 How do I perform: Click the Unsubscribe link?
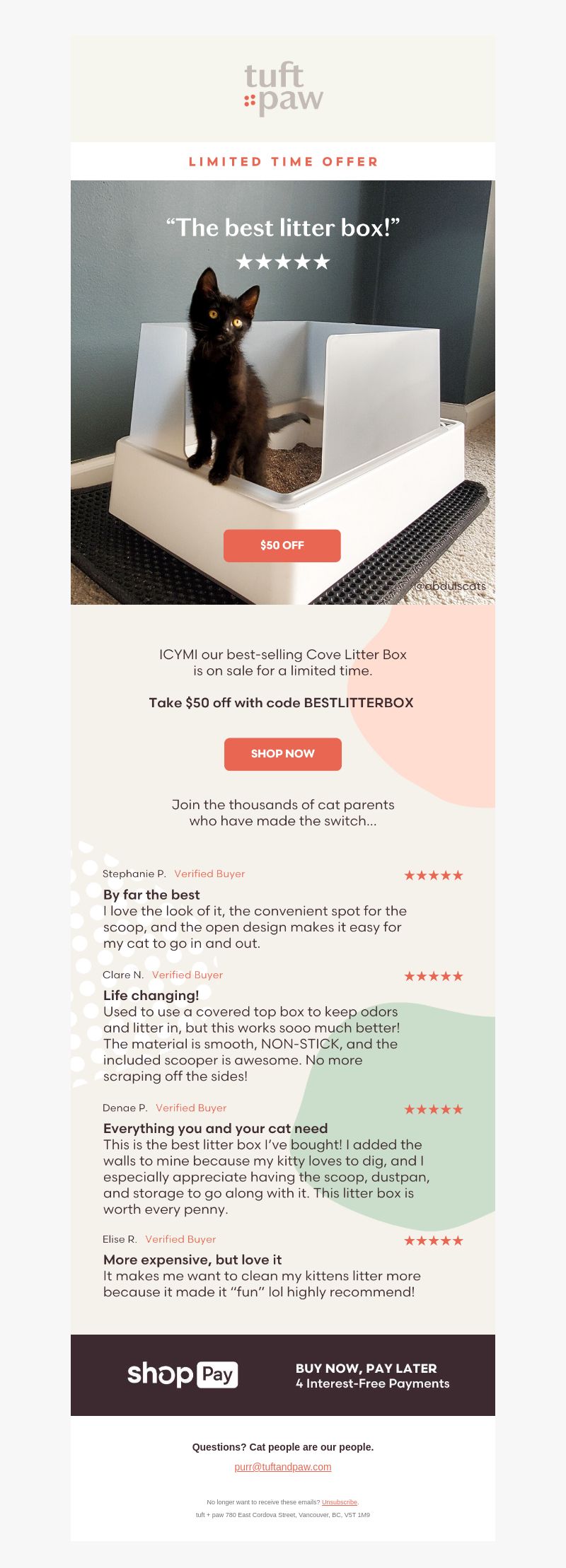click(340, 1502)
